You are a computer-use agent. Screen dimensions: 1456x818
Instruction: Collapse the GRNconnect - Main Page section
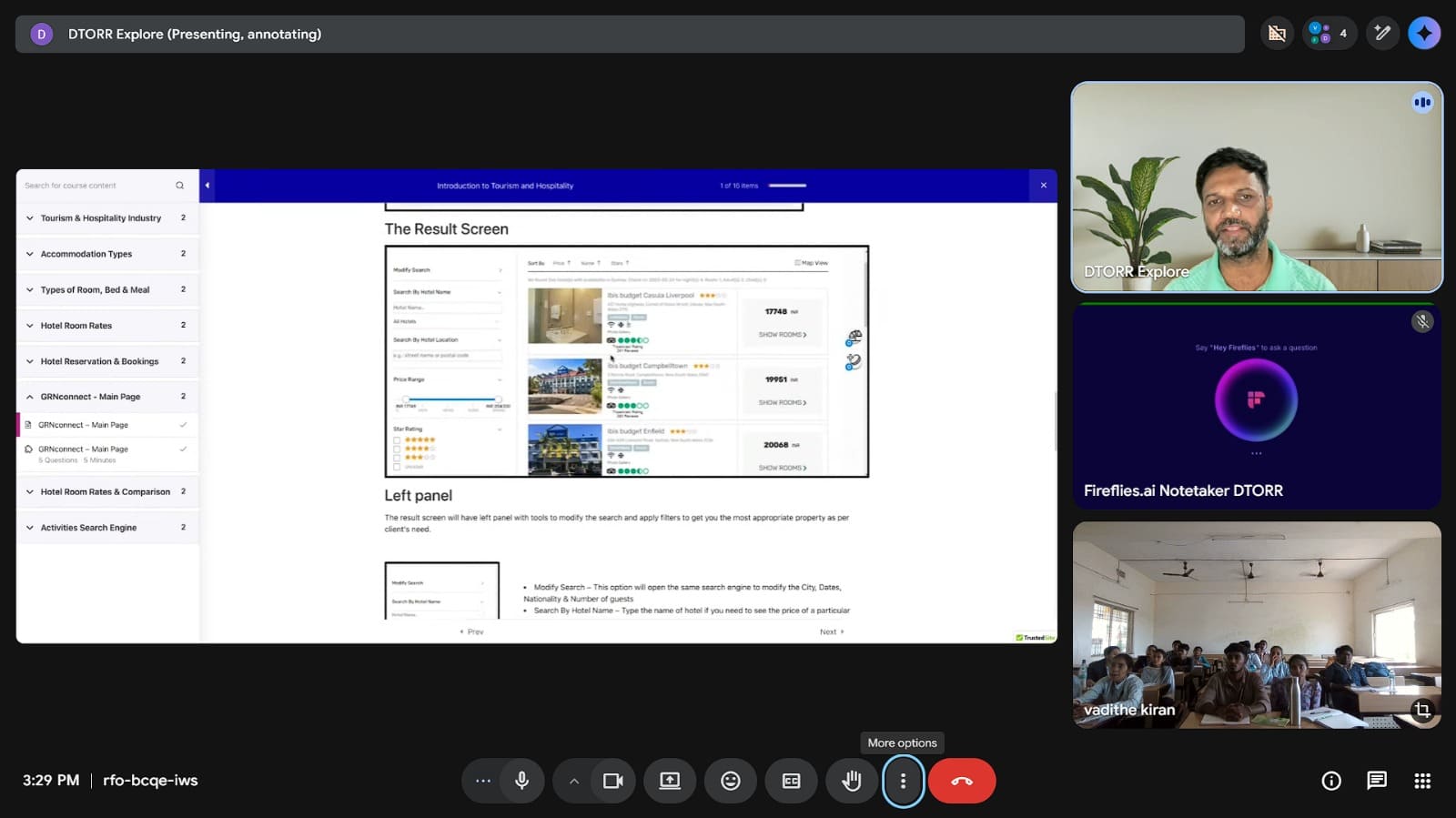click(90, 397)
